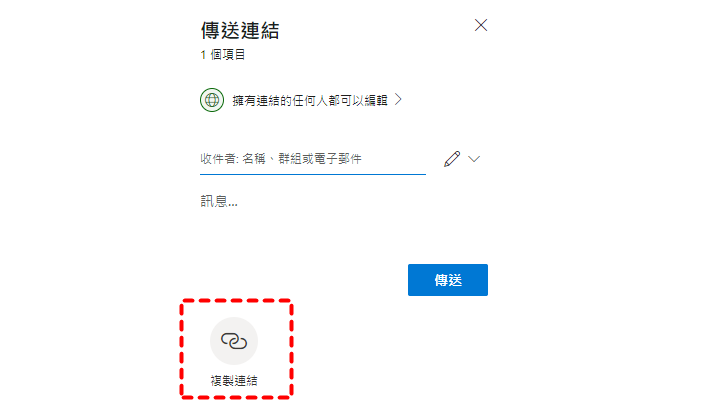Viewport: 709px width, 412px height.
Task: Close the 傳送連結 dialog with X
Action: (481, 25)
